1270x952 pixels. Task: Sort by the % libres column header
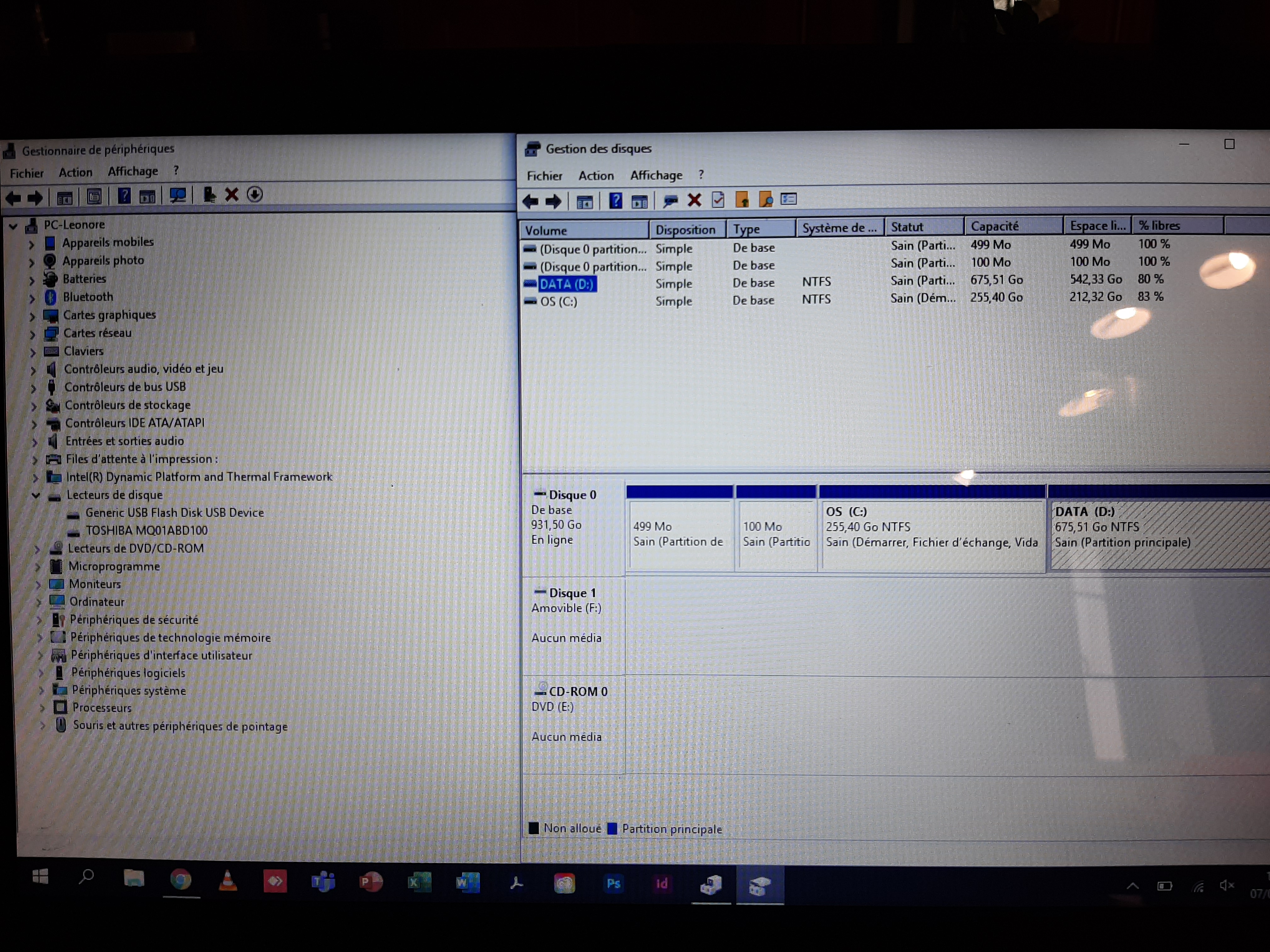(1178, 225)
